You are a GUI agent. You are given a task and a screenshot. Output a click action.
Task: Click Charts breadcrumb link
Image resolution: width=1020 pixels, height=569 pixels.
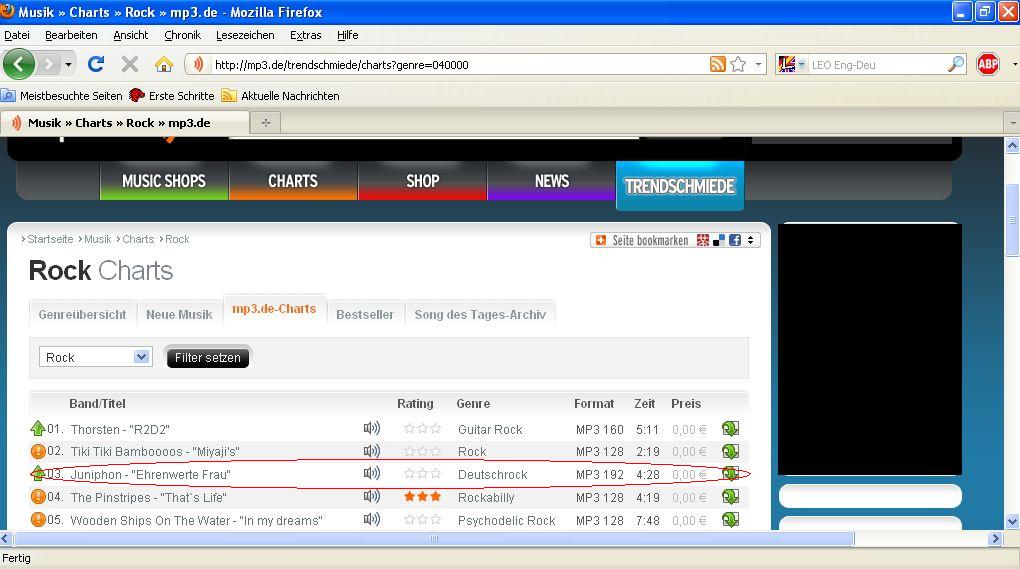[138, 239]
